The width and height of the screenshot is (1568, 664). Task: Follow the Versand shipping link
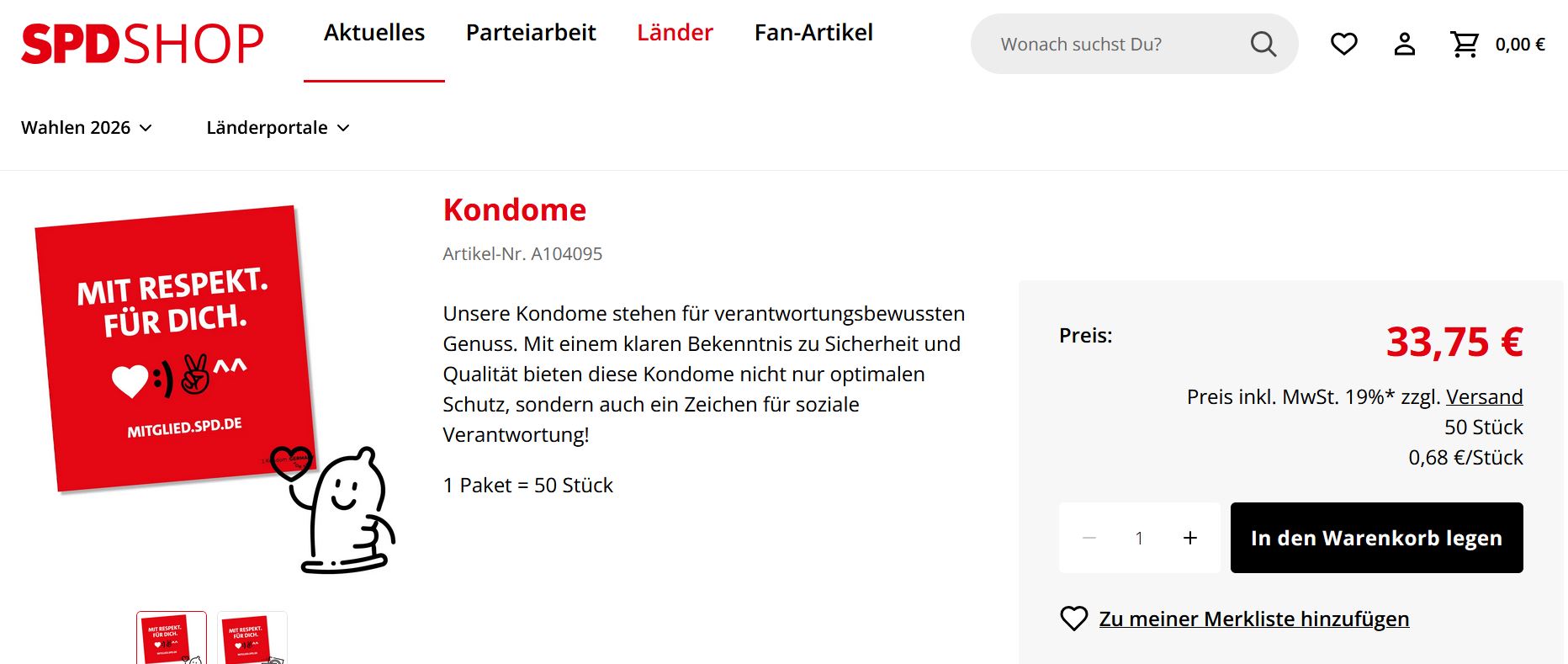tap(1484, 396)
